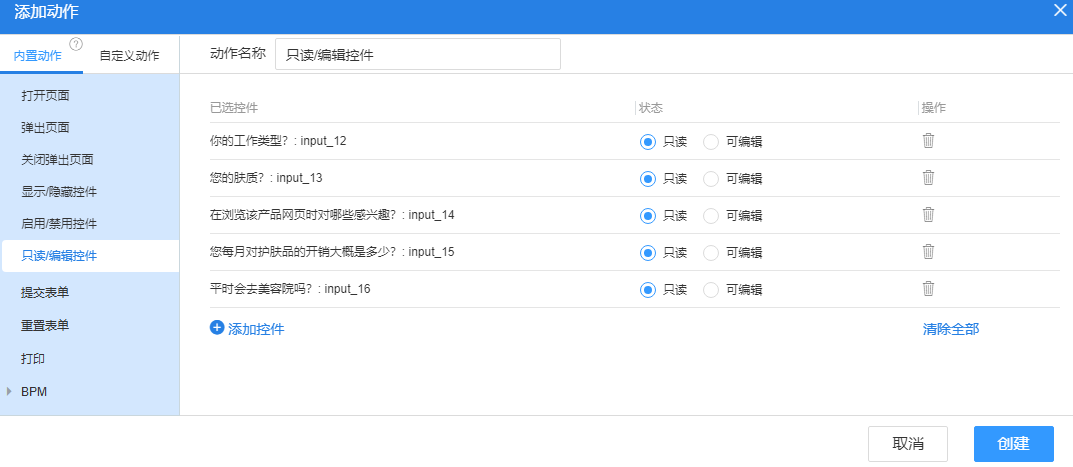Delete the input_12 control row

point(928,141)
